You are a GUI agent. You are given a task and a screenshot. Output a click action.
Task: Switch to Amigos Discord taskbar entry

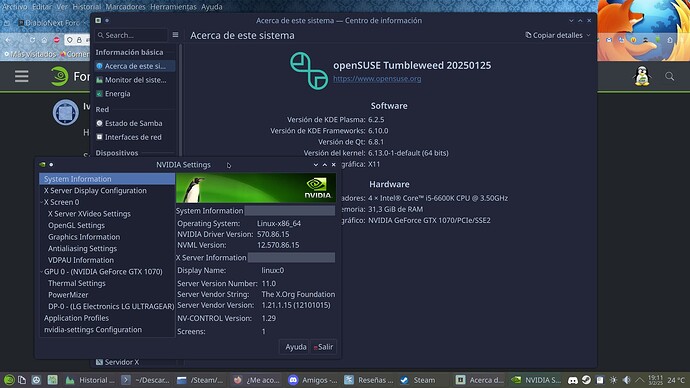pos(313,380)
